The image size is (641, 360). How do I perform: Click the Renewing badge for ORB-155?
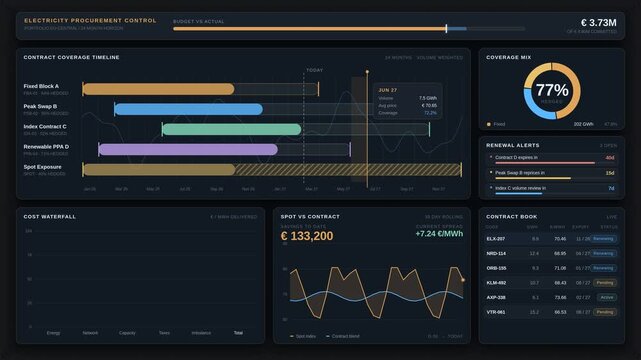(603, 268)
